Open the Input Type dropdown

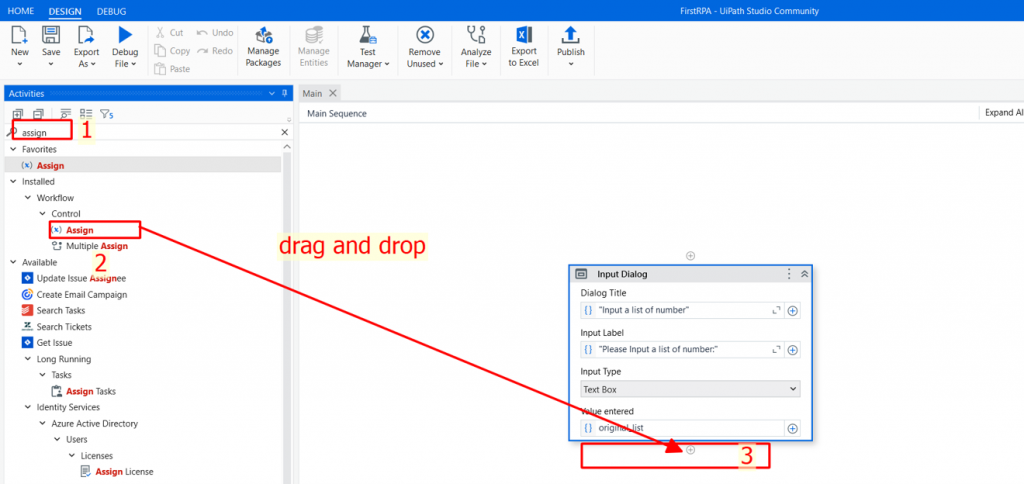click(x=690, y=389)
